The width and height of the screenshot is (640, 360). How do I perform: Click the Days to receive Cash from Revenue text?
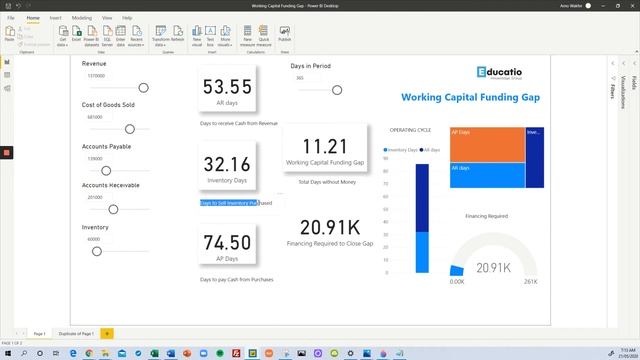coord(239,123)
